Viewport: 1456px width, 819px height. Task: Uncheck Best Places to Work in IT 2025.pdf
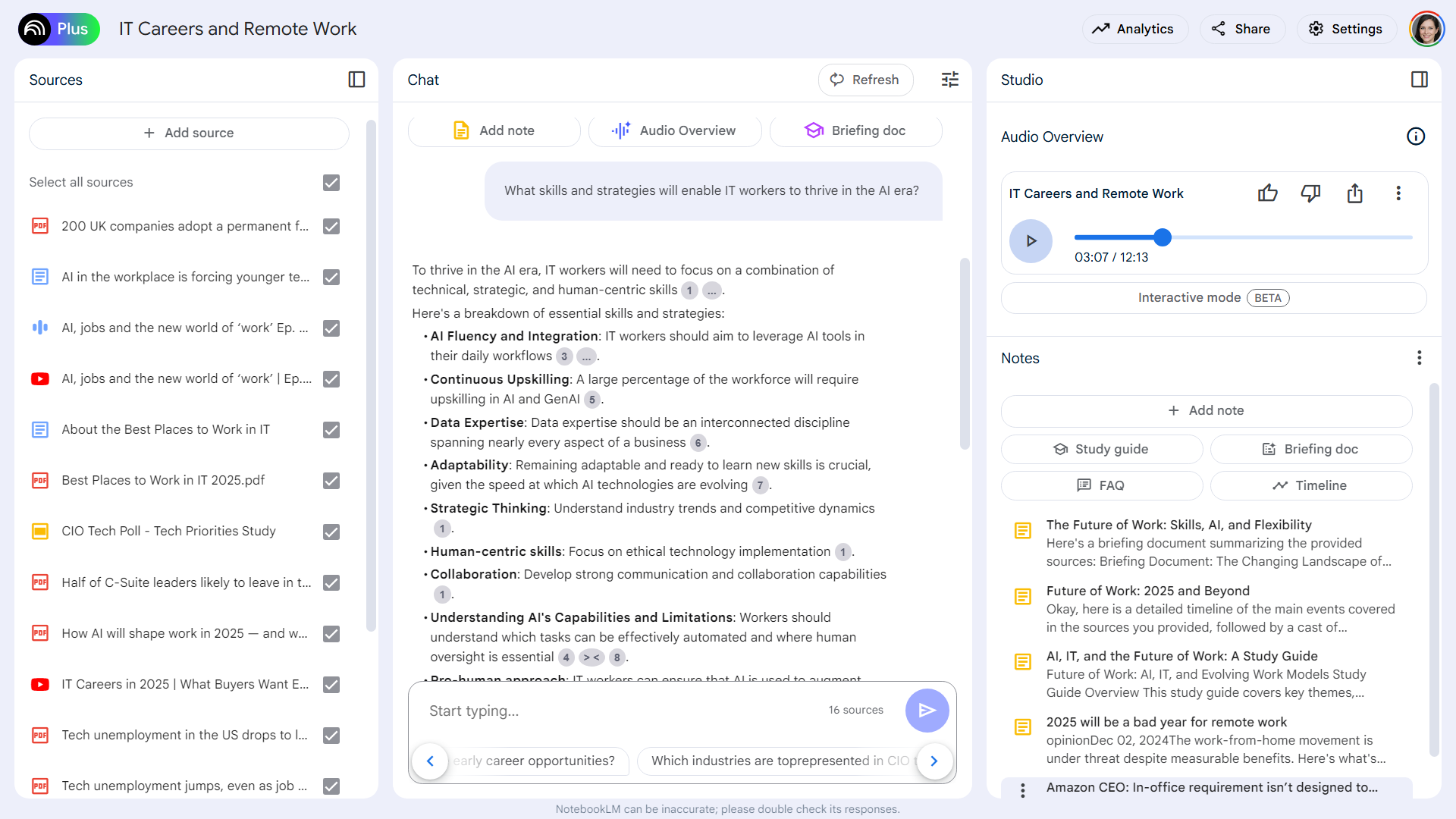click(x=331, y=481)
